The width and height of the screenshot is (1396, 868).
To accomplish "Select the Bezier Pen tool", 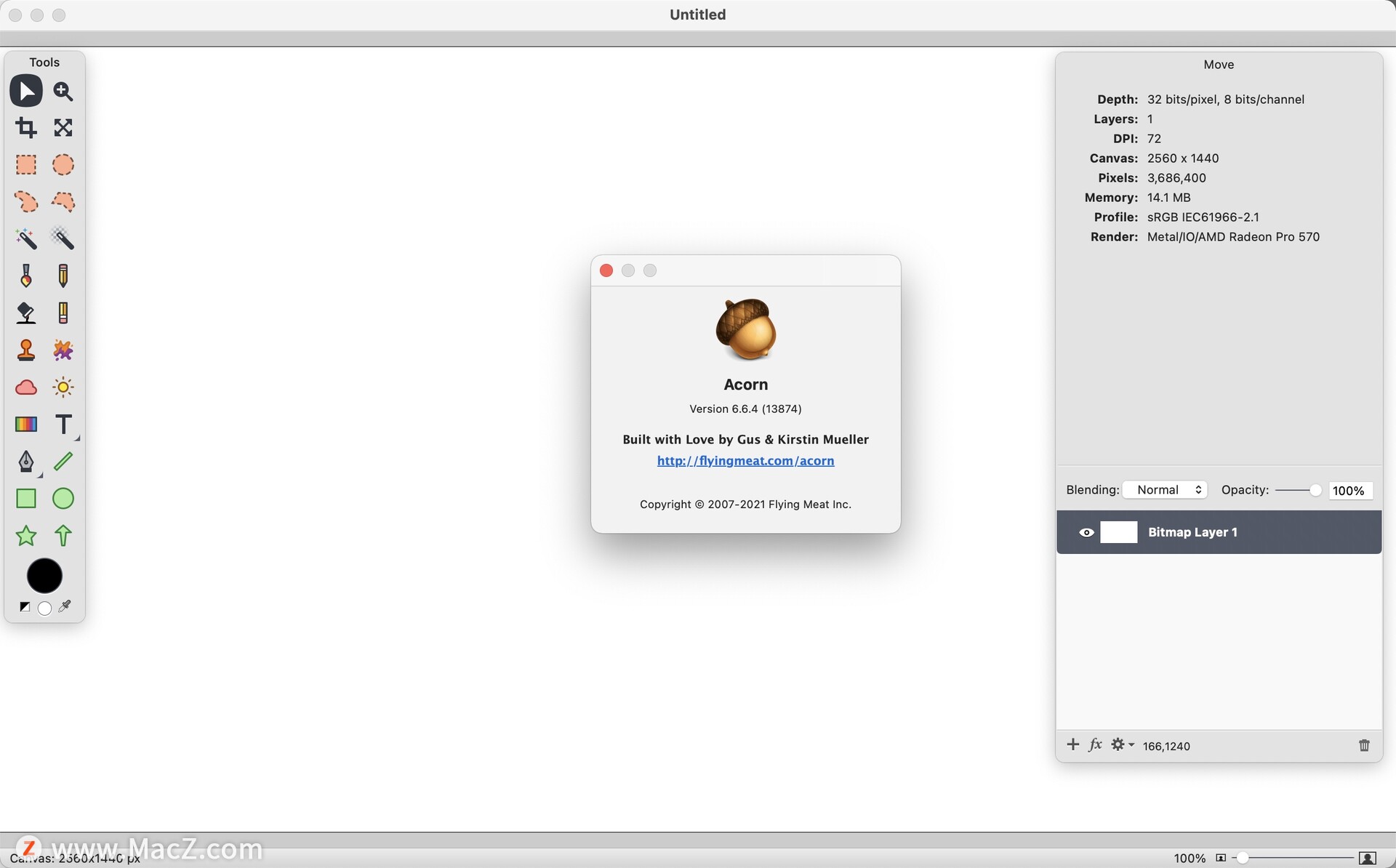I will click(x=26, y=461).
